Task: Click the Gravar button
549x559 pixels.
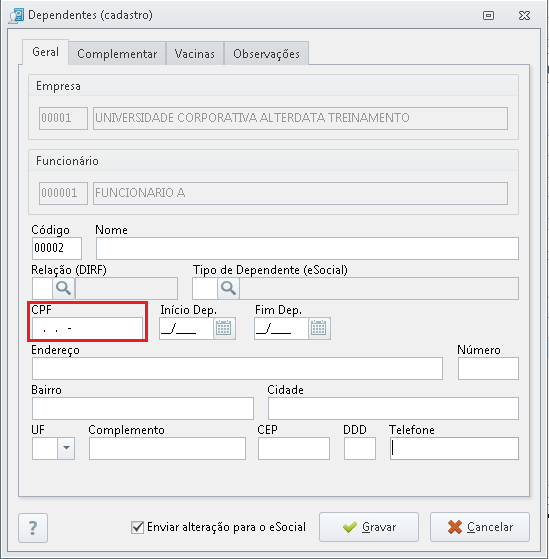Action: pyautogui.click(x=369, y=527)
